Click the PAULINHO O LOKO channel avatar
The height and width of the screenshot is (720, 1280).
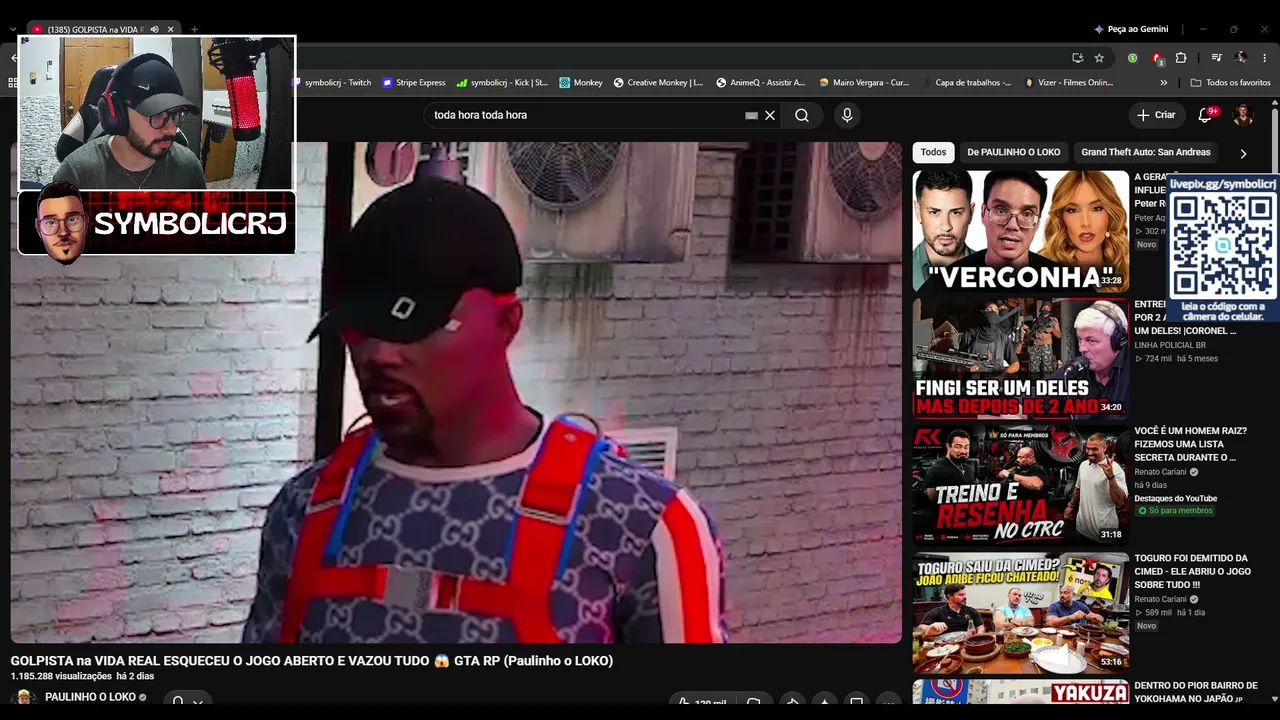pos(24,697)
